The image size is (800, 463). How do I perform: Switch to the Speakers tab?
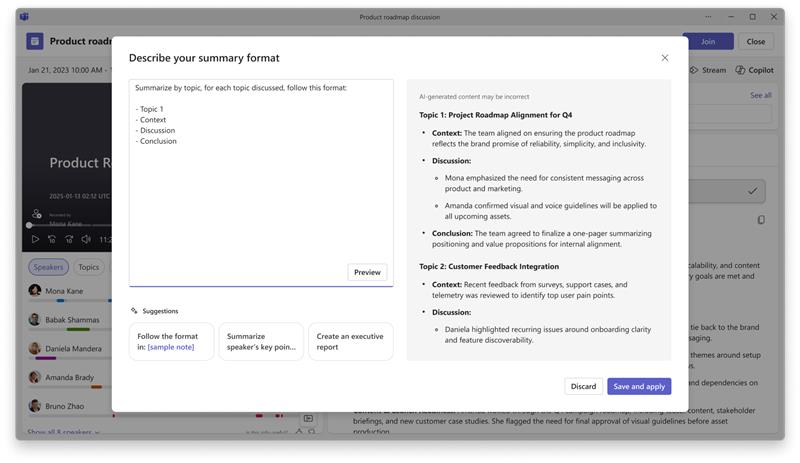tap(48, 267)
